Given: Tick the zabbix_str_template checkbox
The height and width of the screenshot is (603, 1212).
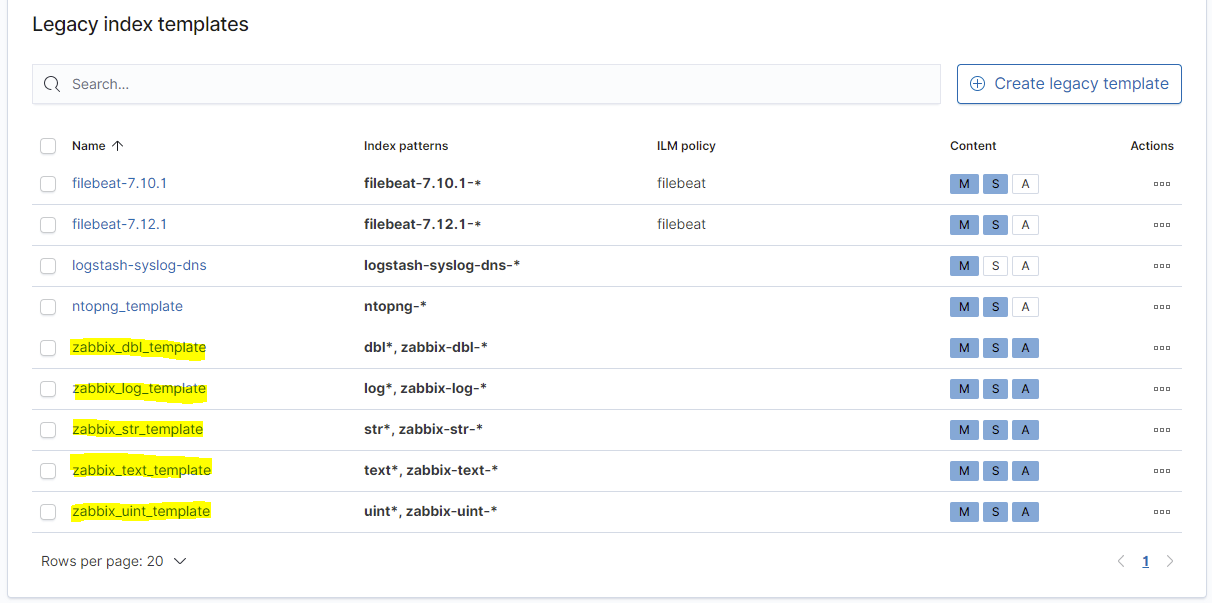Looking at the screenshot, I should [x=48, y=430].
